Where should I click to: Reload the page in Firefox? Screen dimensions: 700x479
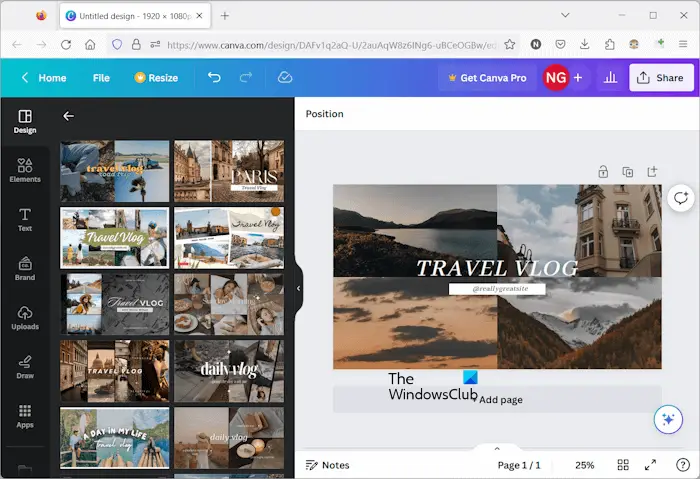(x=66, y=45)
